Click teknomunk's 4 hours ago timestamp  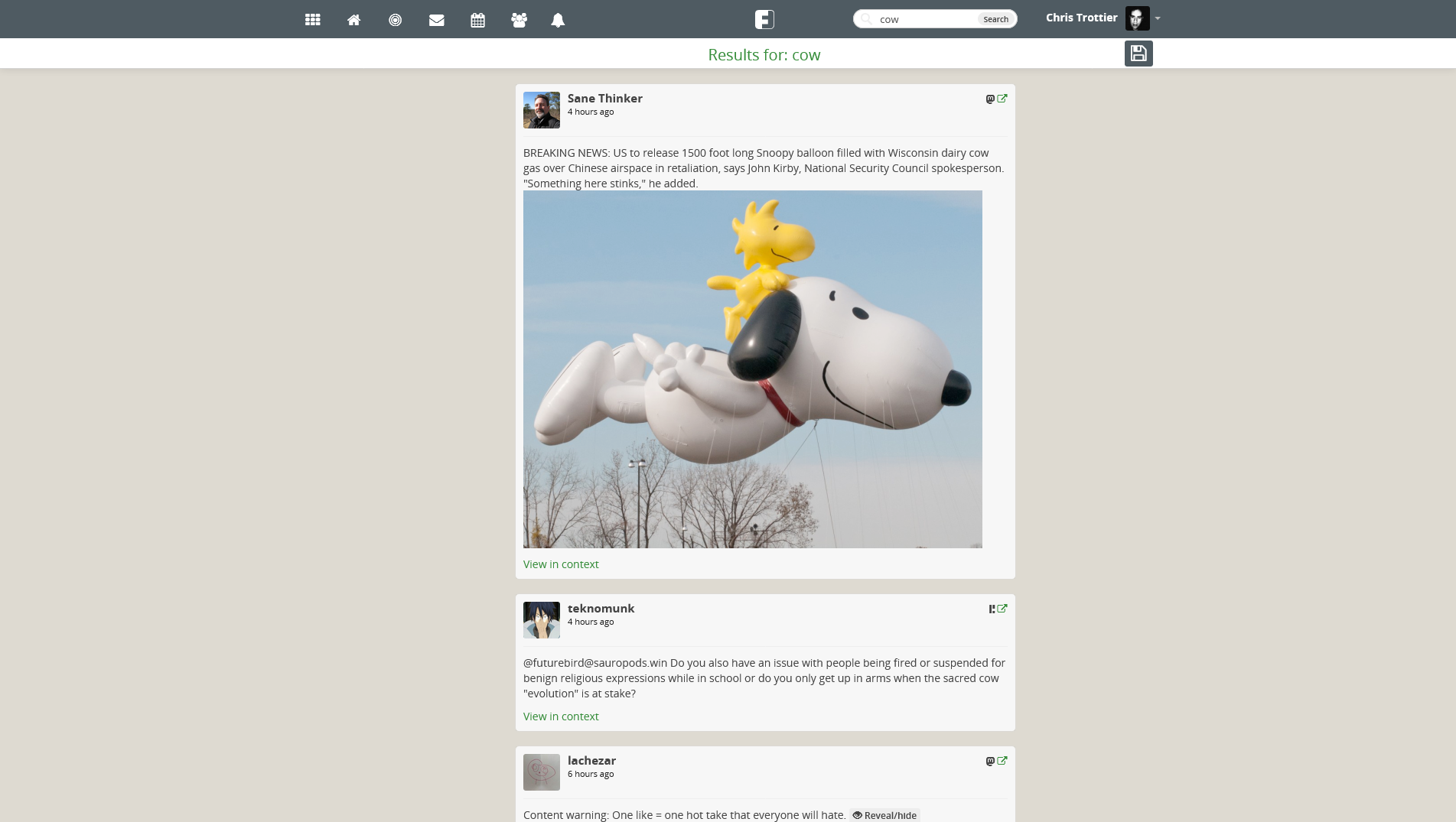(x=591, y=622)
